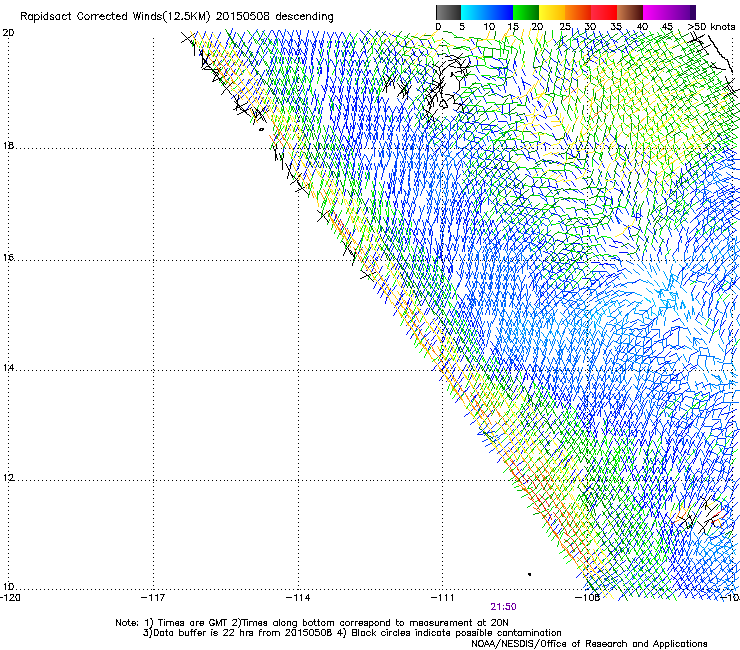Screen dimensions: 740x650
Task: Click the small black circle marker near 18N
Action: 261,129
